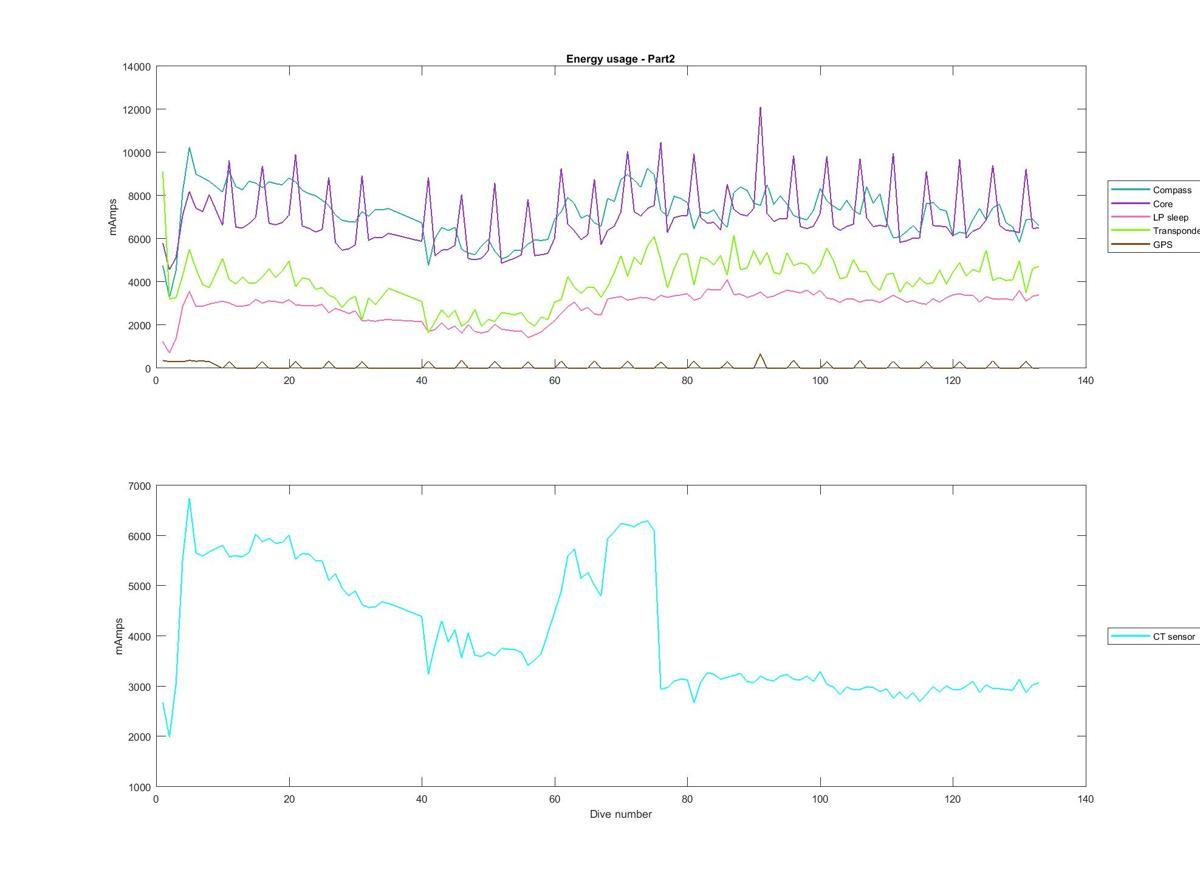Select the LP sleep legend entry
The width and height of the screenshot is (1200, 885).
(x=1152, y=217)
